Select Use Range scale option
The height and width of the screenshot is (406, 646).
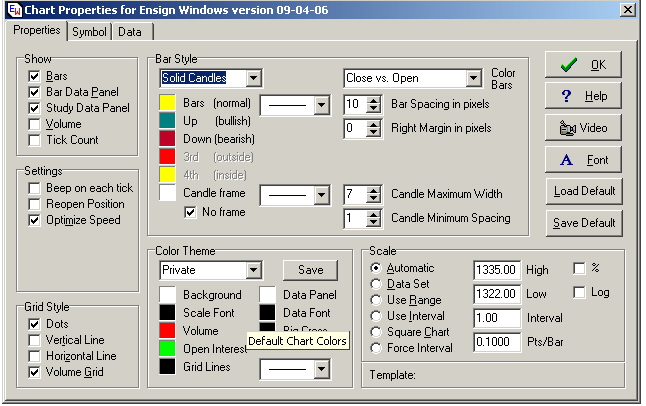[x=375, y=300]
